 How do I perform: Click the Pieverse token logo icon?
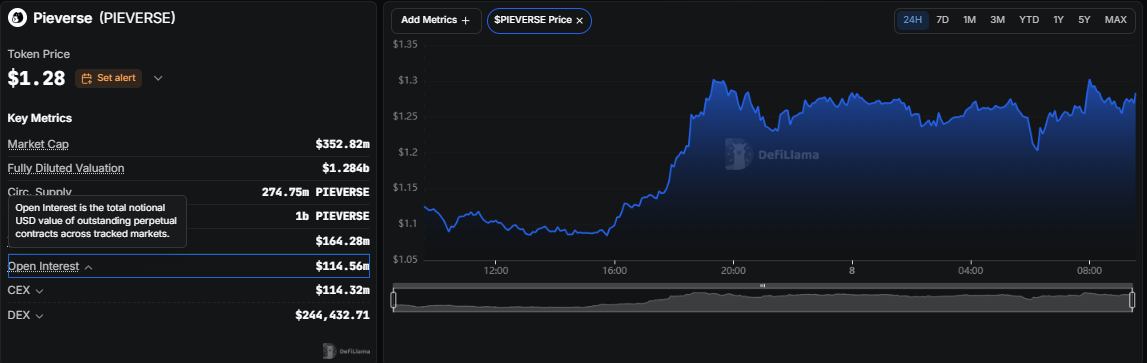tap(17, 18)
